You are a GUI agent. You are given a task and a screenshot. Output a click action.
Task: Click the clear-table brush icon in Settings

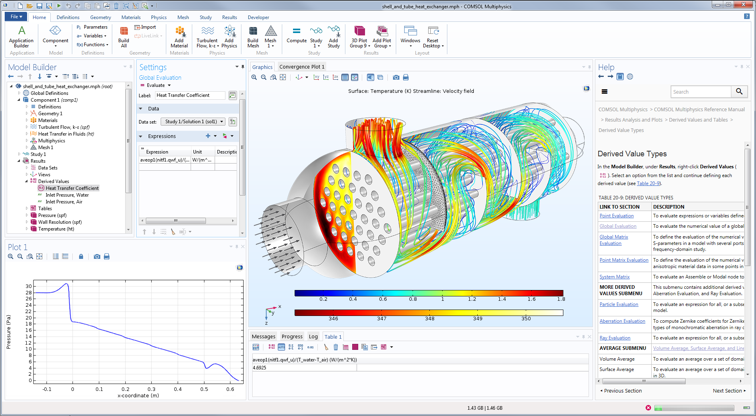(173, 232)
